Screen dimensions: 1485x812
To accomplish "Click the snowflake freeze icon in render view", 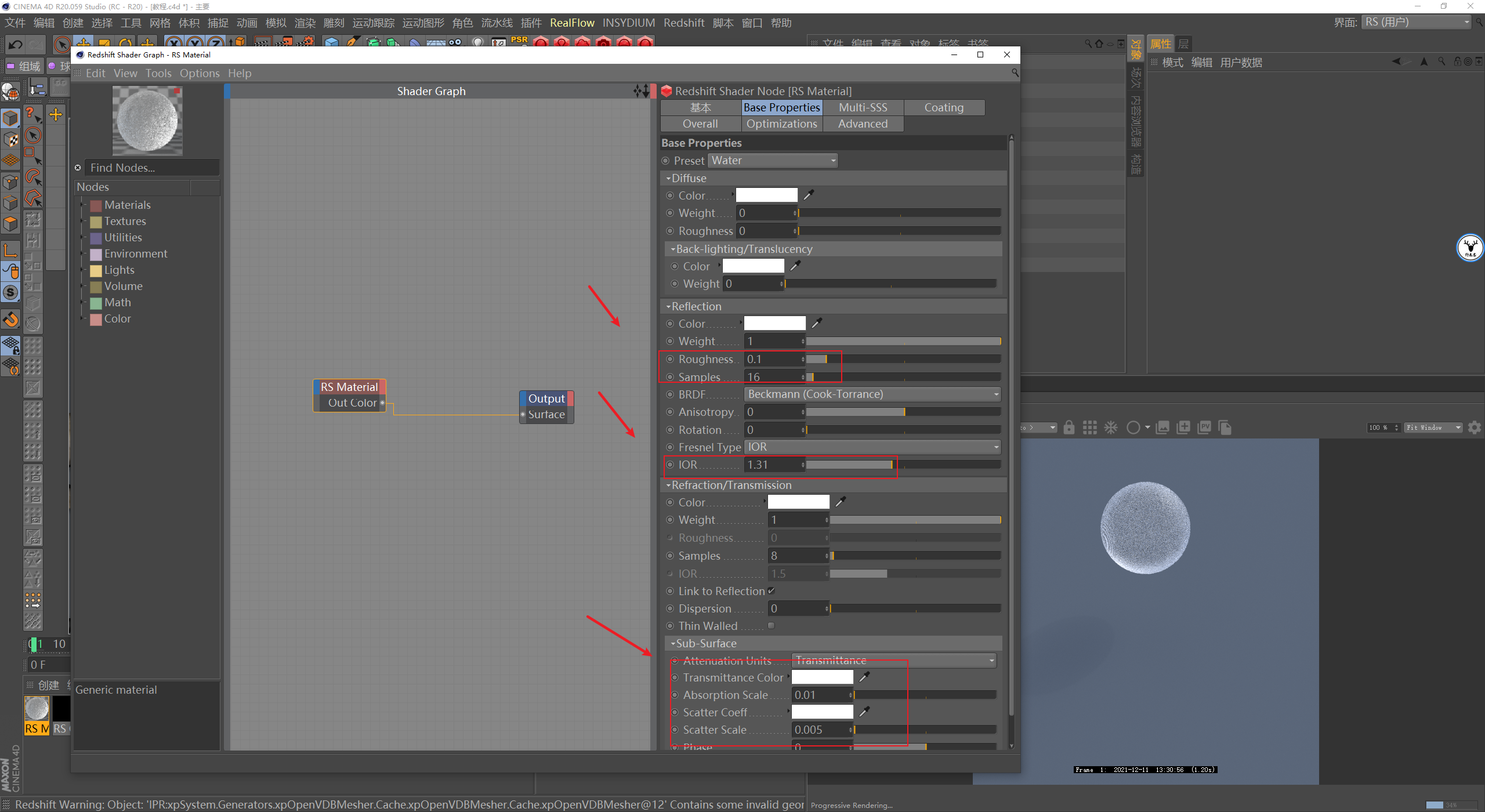I will 1110,427.
